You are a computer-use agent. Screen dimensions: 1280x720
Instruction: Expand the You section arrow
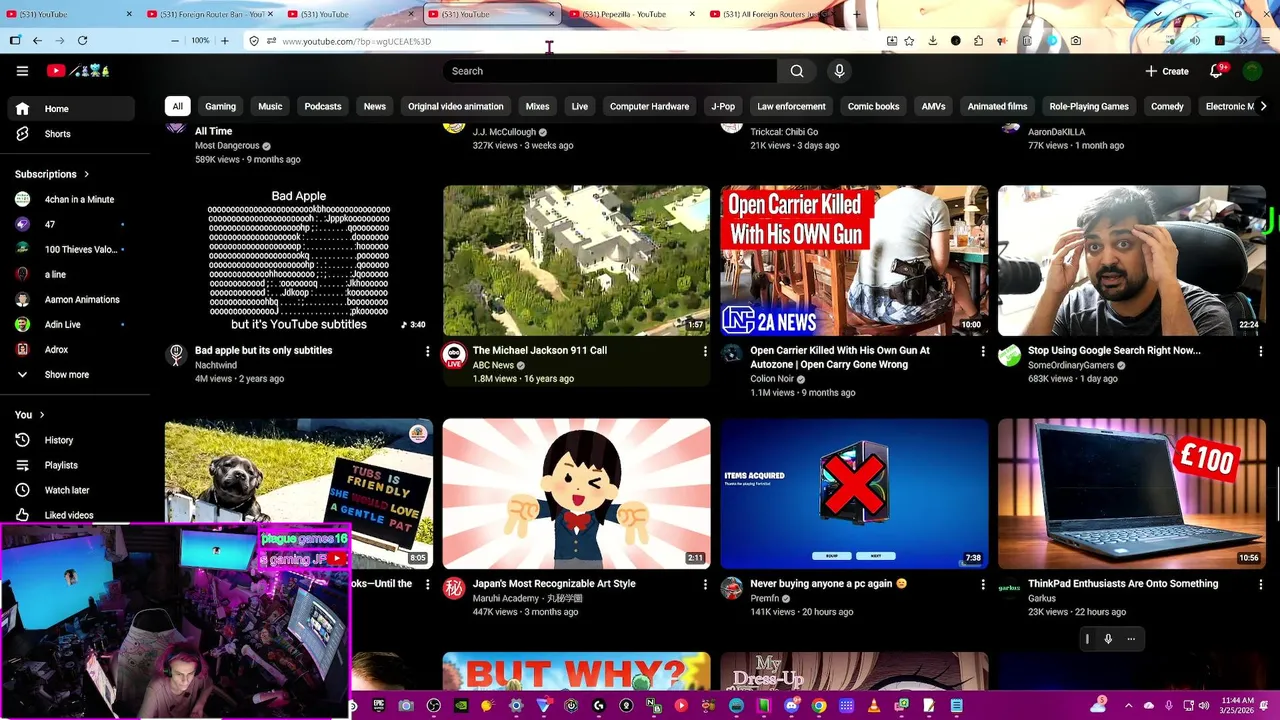(x=41, y=415)
